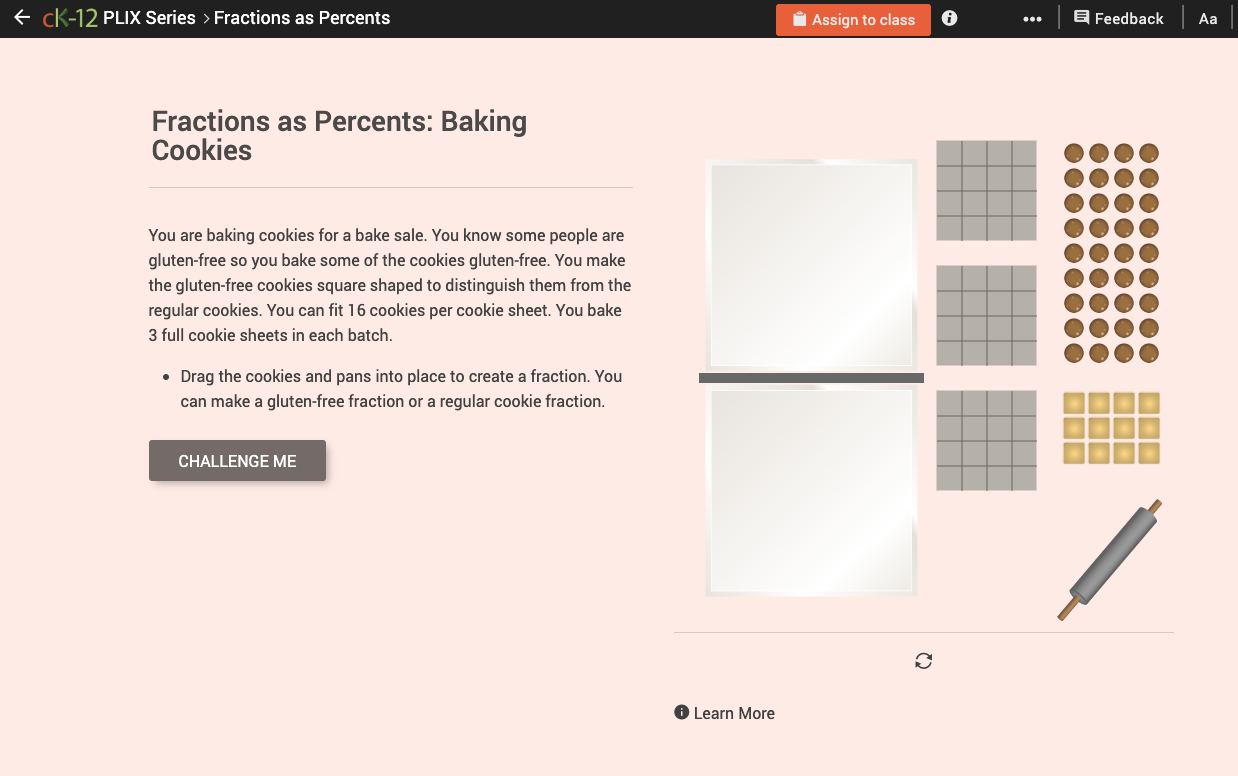Screen dimensions: 1238x776
Task: Click the fraction divider bar
Action: [811, 377]
